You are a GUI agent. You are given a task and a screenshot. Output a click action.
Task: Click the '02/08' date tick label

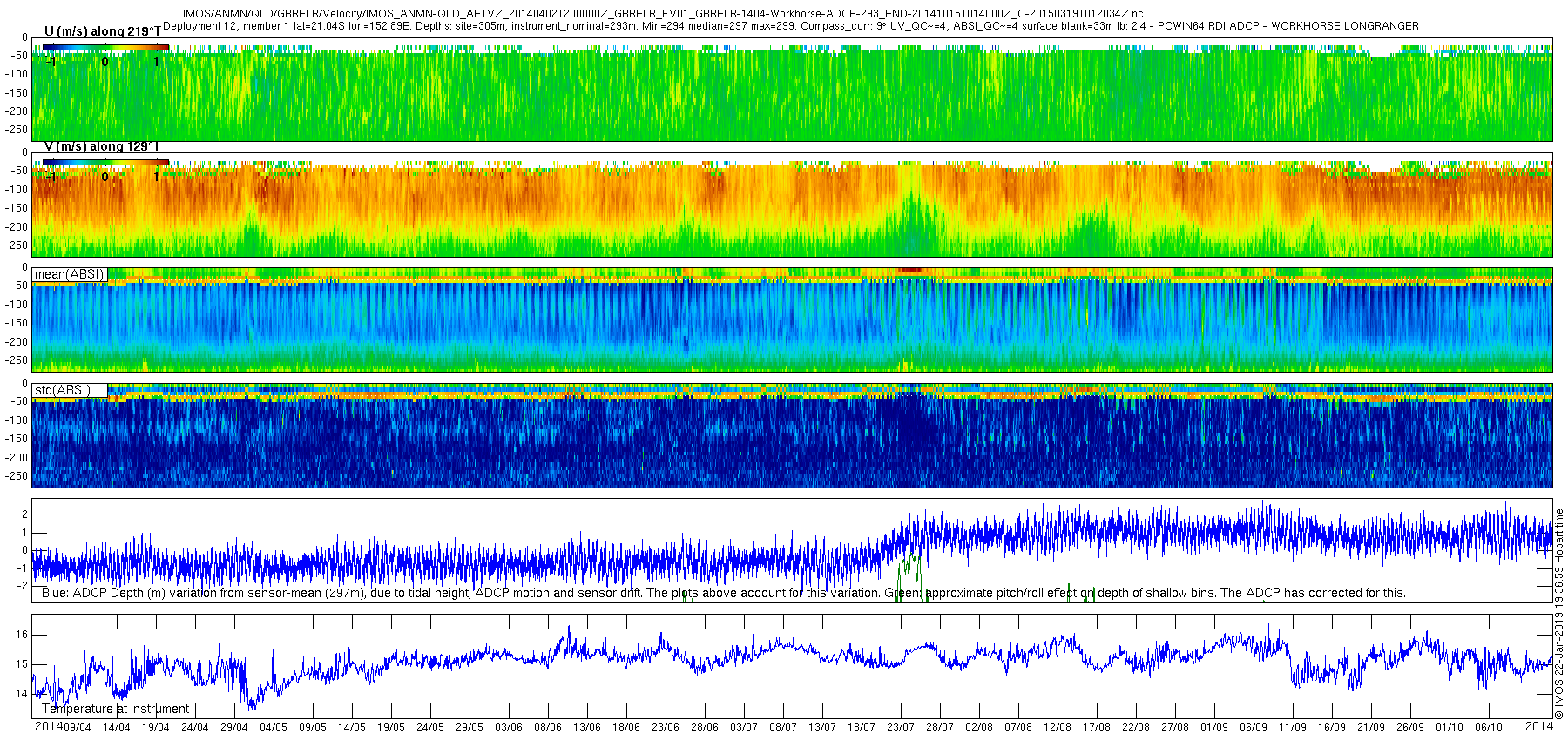pyautogui.click(x=979, y=728)
